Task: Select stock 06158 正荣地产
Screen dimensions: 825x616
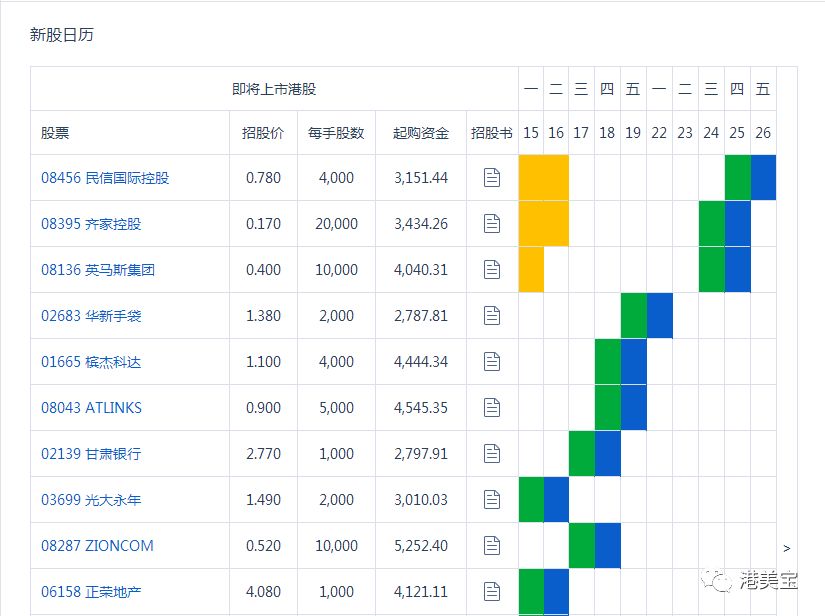Action: pyautogui.click(x=91, y=592)
